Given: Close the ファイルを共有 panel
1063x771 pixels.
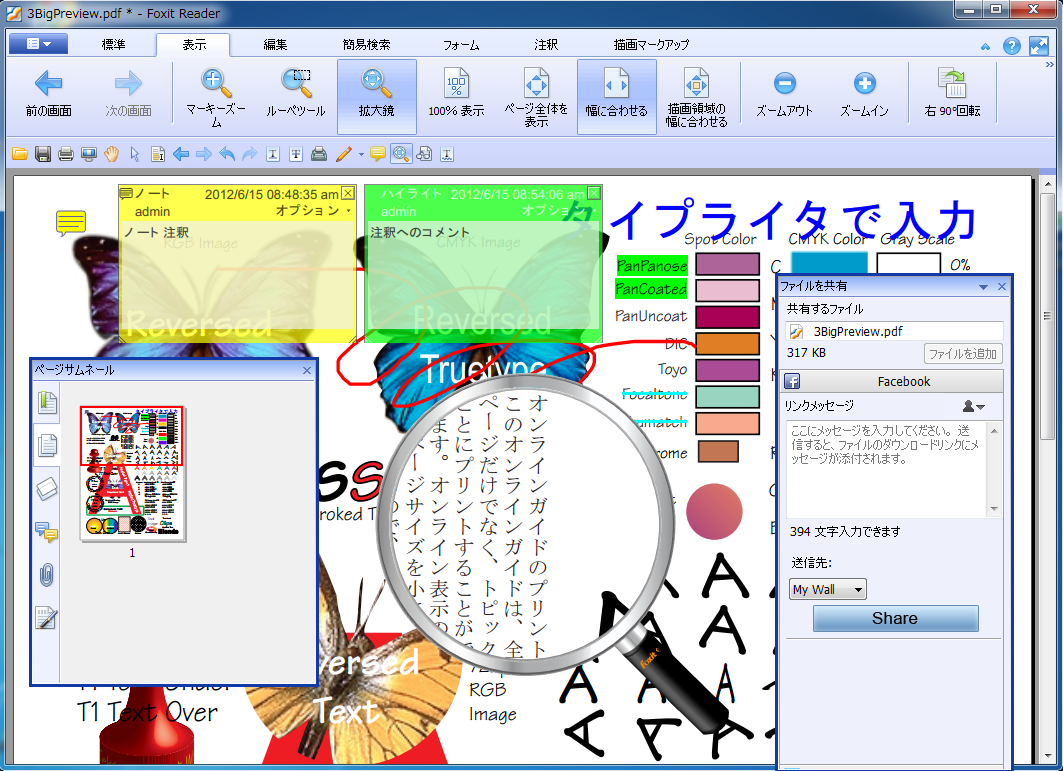Looking at the screenshot, I should [1002, 287].
